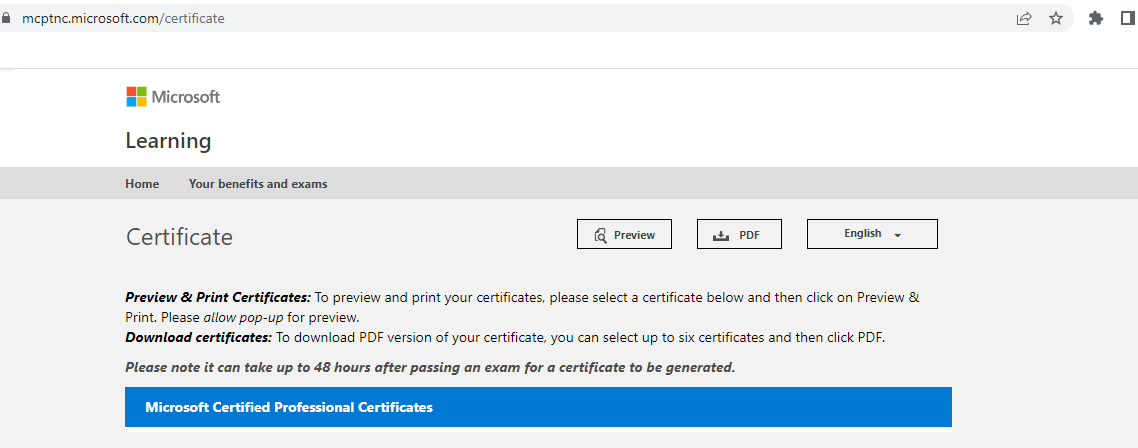
Task: Click the Microsoft logo
Action: [173, 97]
